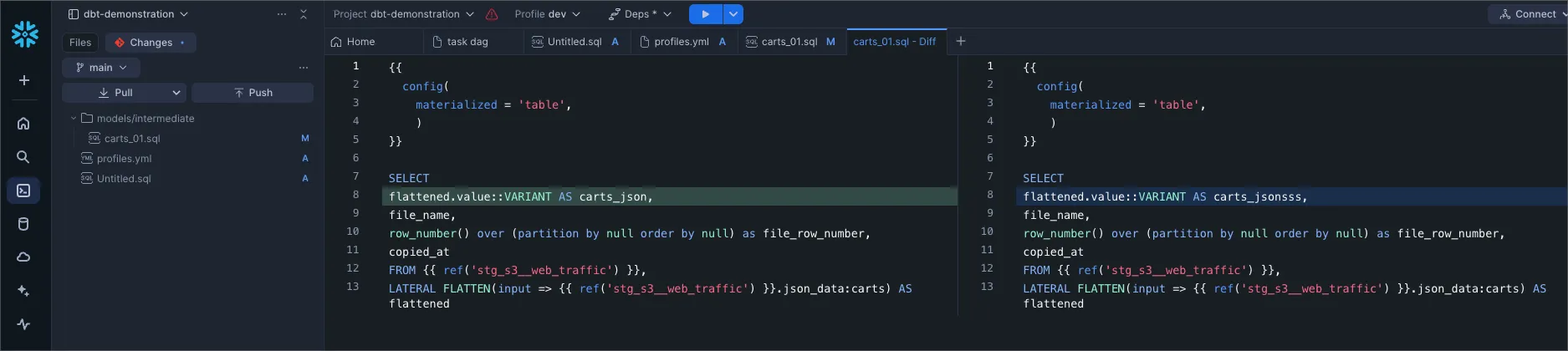Open the profiles.yml editor tab
The width and height of the screenshot is (1568, 351).
tap(682, 42)
